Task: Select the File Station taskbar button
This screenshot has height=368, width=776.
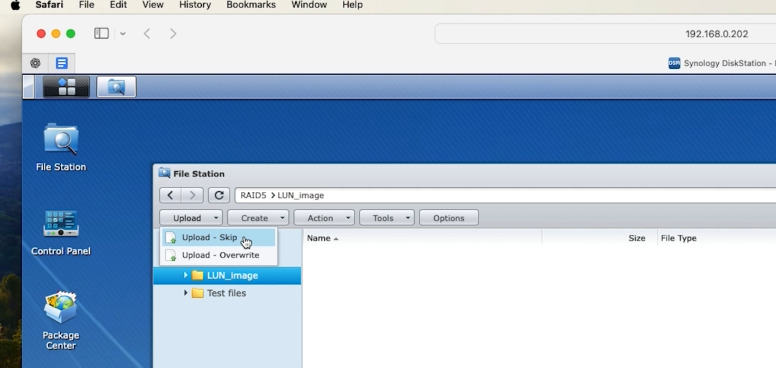Action: (116, 87)
